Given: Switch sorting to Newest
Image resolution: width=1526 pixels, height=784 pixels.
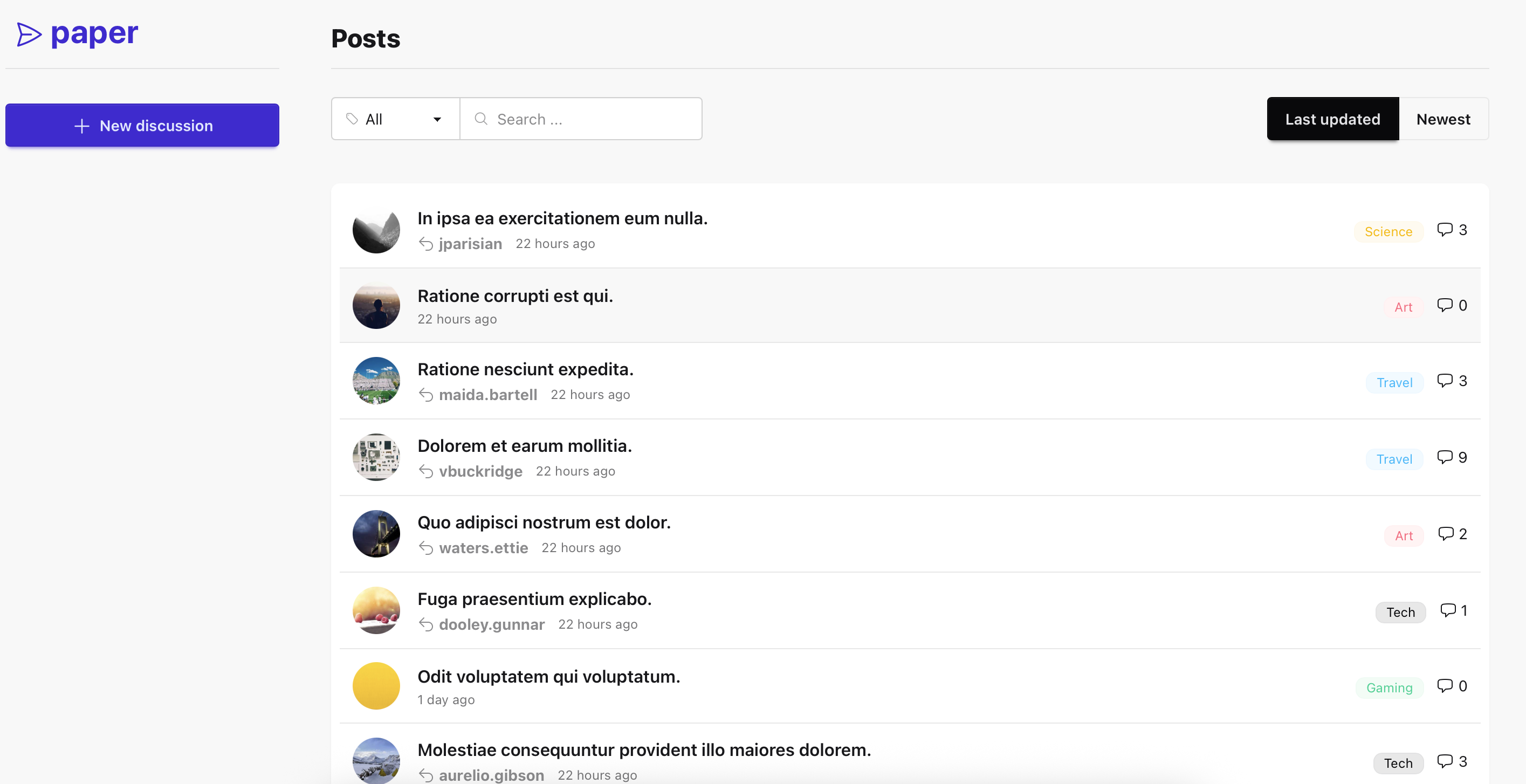Looking at the screenshot, I should pos(1443,119).
